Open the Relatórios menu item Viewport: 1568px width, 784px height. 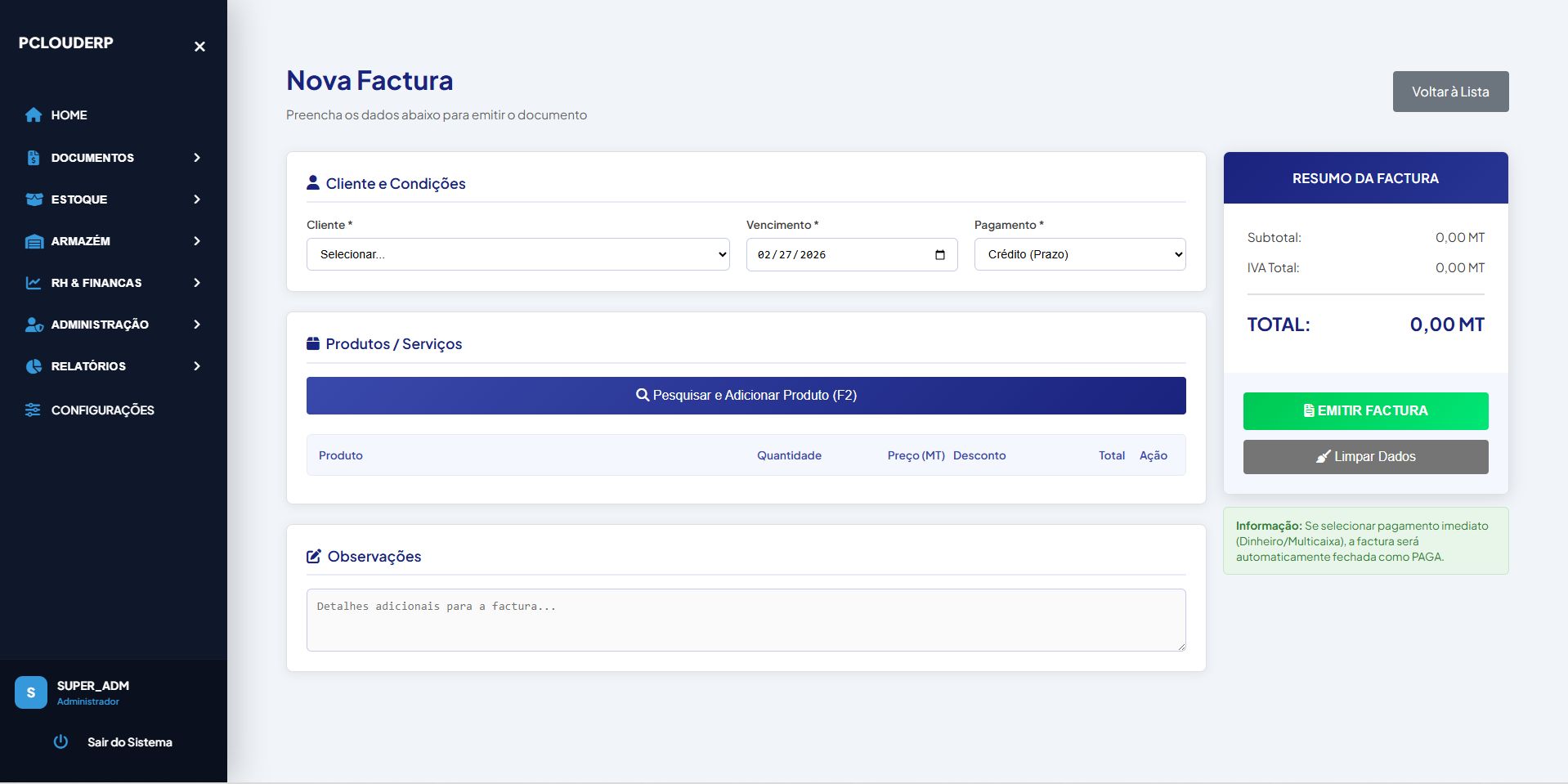coord(88,366)
